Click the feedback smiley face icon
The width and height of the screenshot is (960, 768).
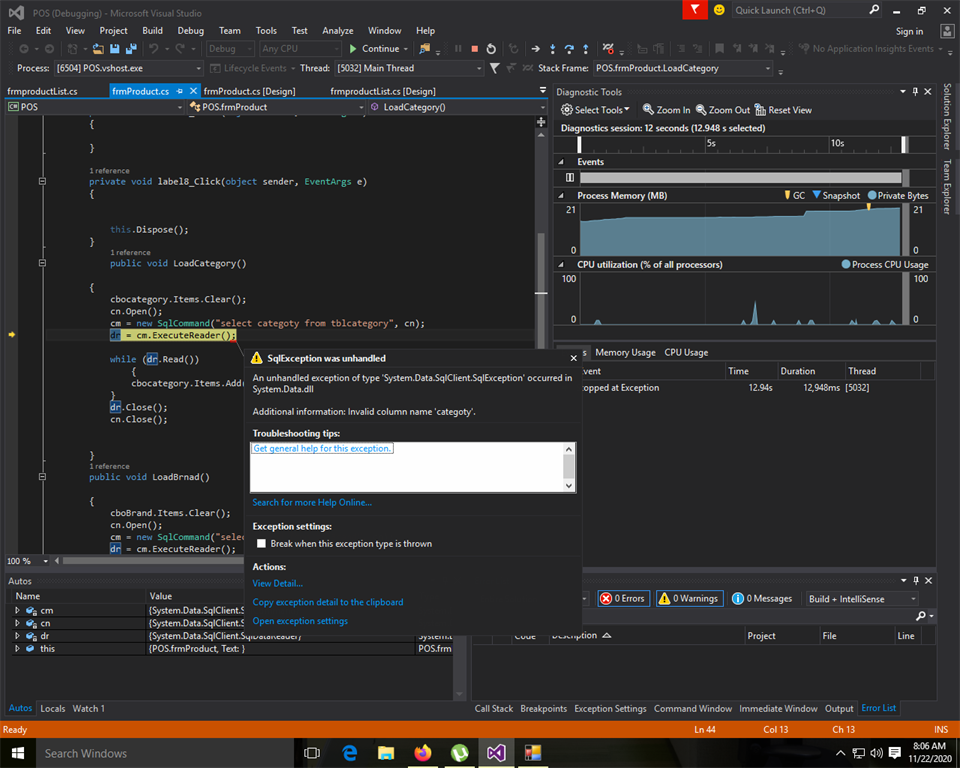coord(719,10)
